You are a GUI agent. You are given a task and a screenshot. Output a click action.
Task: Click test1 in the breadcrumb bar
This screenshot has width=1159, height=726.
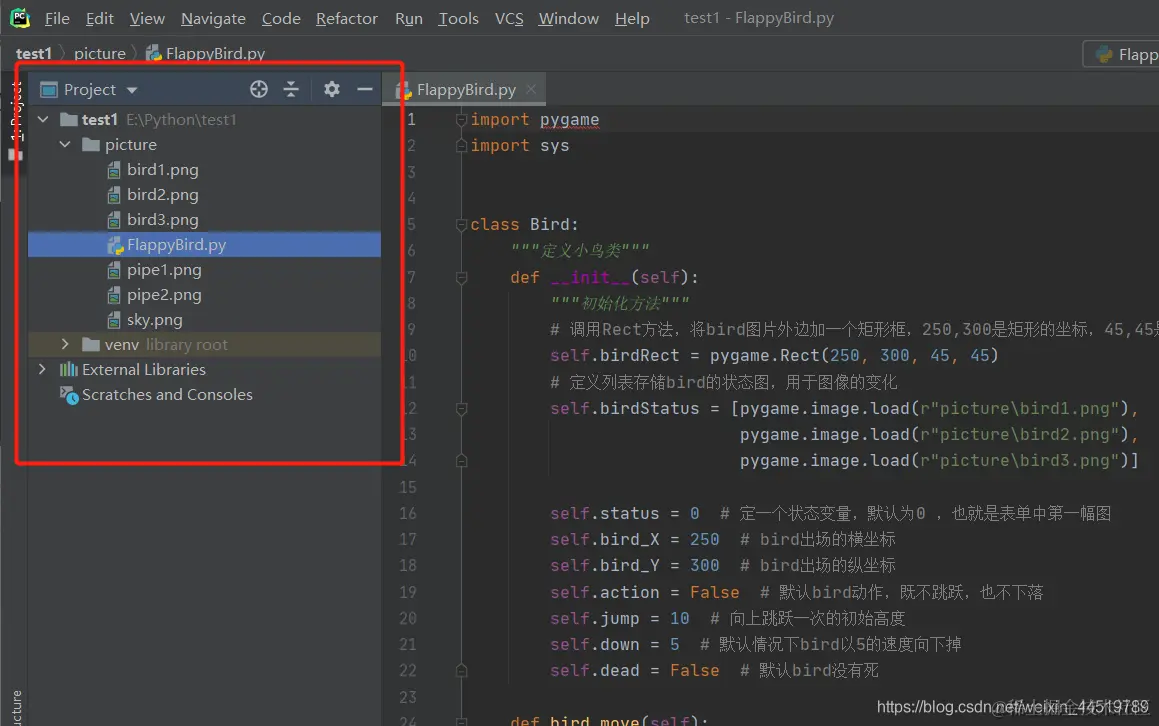tap(34, 53)
